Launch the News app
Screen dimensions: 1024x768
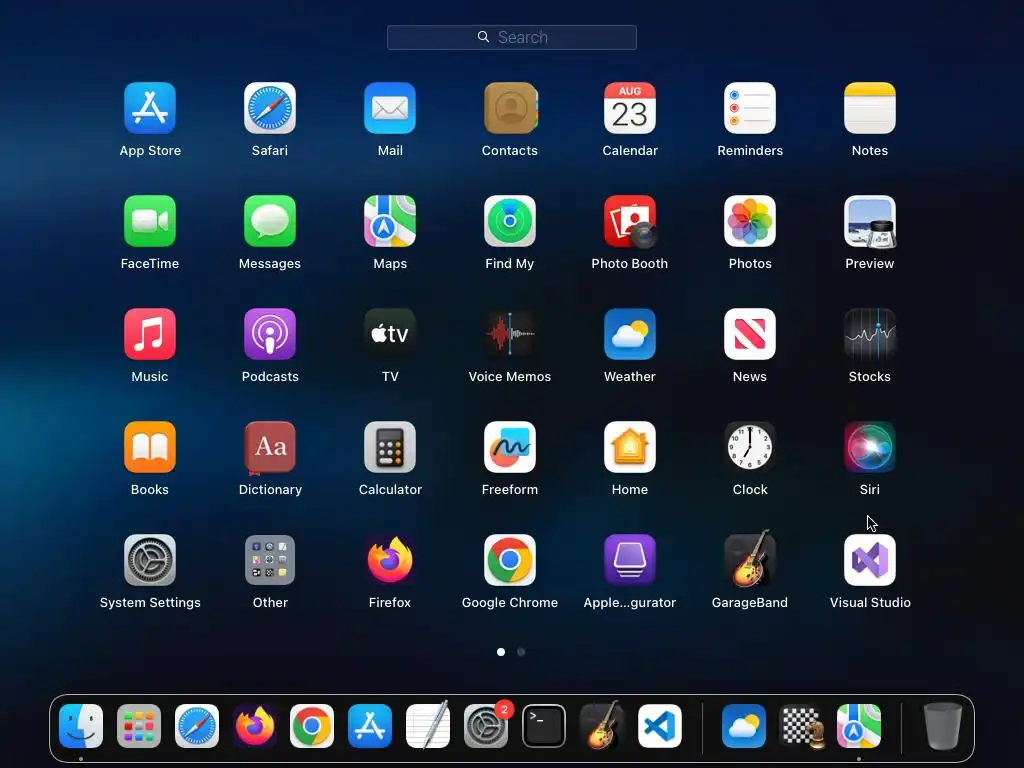click(750, 334)
